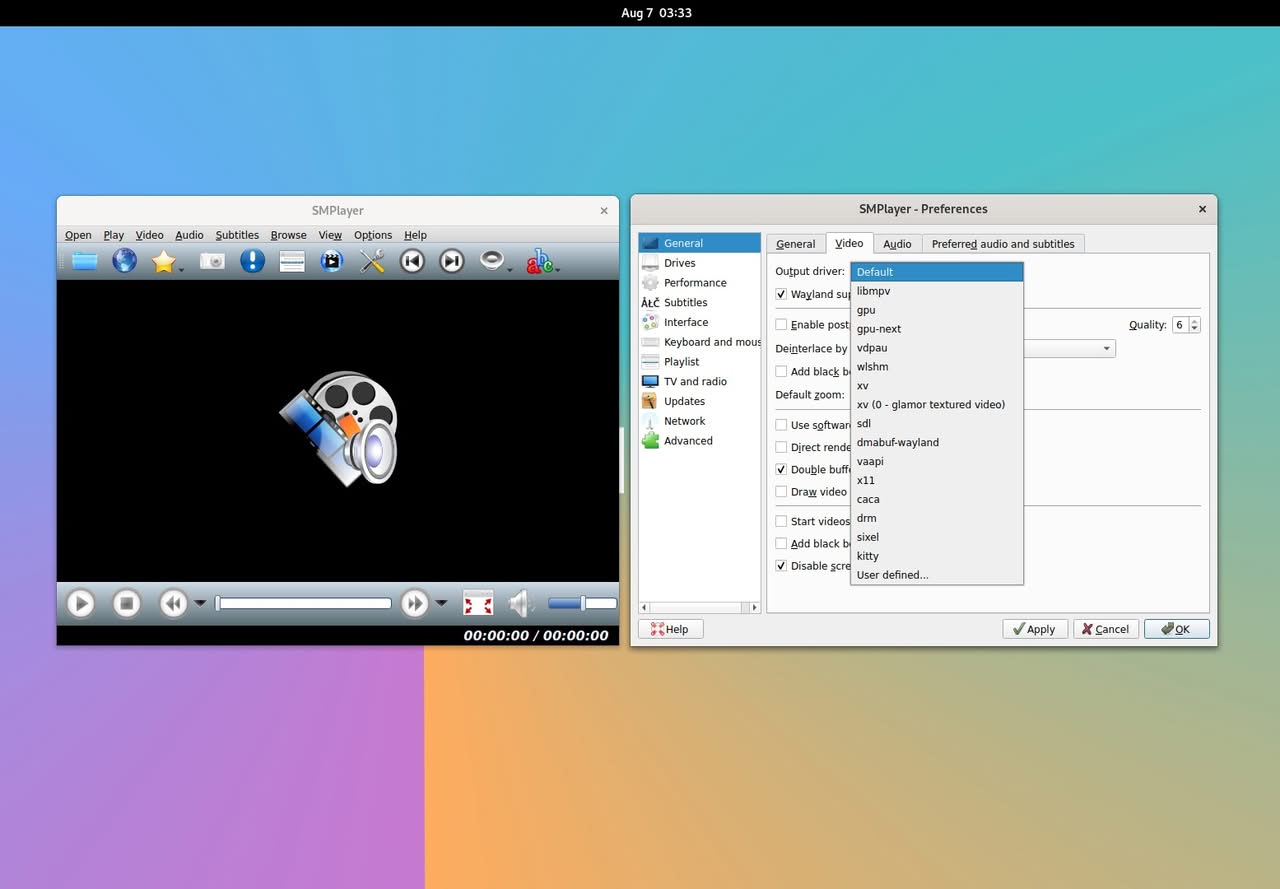Open the rewind options dropdown arrow
Image resolution: width=1280 pixels, height=889 pixels.
(x=200, y=603)
